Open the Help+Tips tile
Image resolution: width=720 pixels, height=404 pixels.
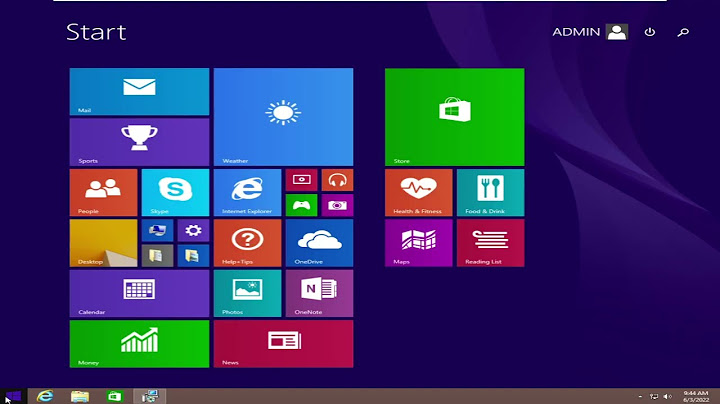pos(248,243)
